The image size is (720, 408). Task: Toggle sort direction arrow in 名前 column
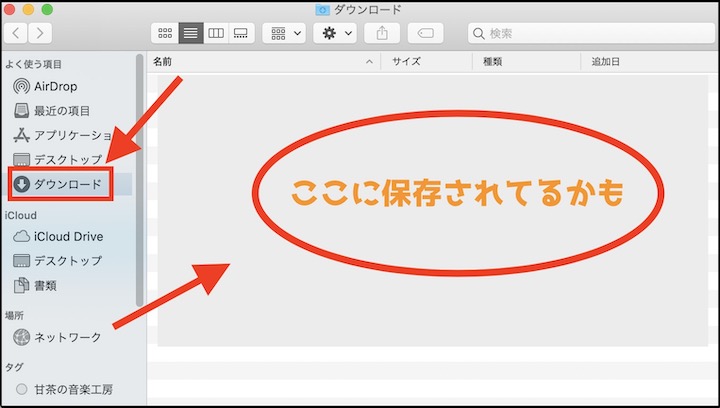(369, 62)
